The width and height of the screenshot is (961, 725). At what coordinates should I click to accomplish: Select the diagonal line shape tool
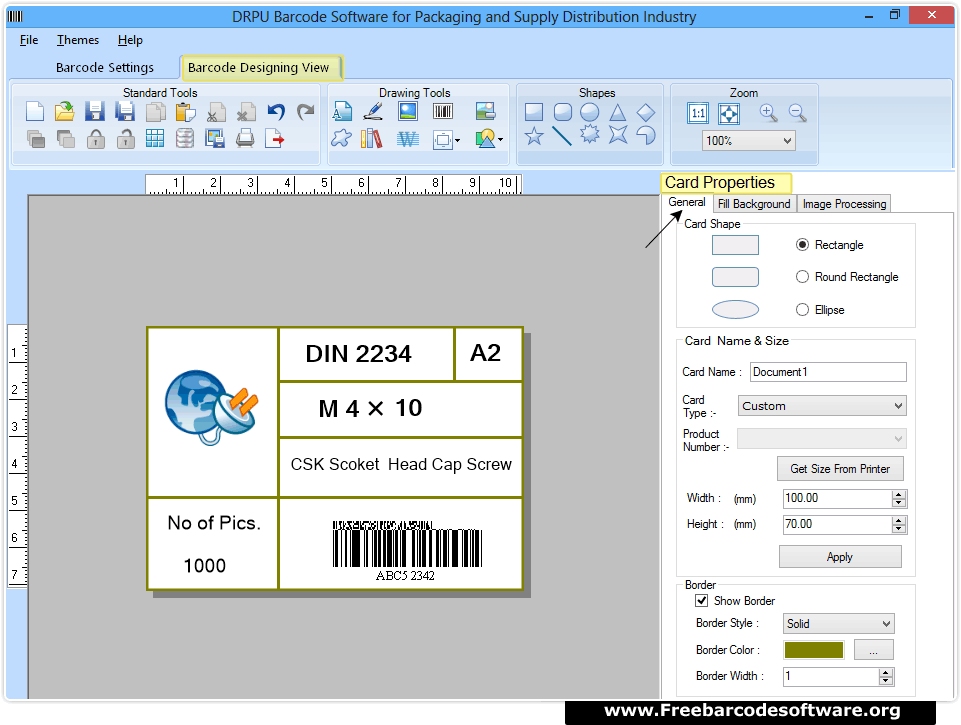(x=561, y=135)
